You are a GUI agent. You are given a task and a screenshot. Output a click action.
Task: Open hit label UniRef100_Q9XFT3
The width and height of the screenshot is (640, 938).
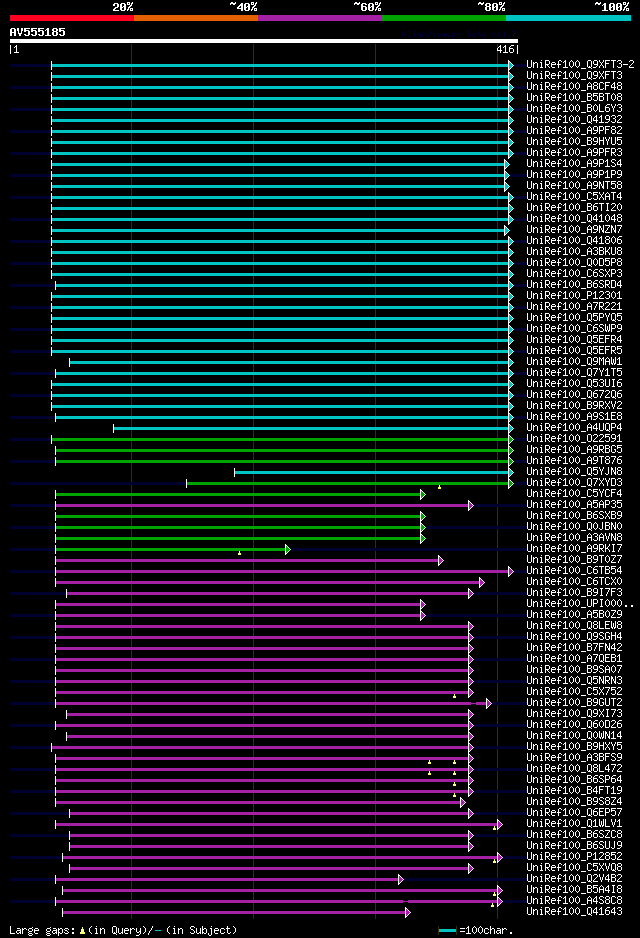(574, 75)
